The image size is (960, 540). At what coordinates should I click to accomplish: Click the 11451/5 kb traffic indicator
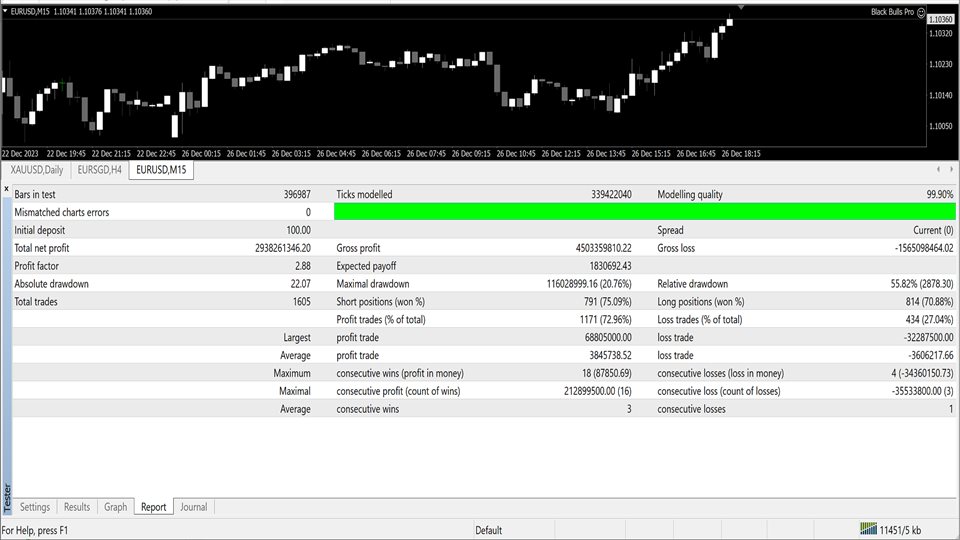(x=900, y=530)
